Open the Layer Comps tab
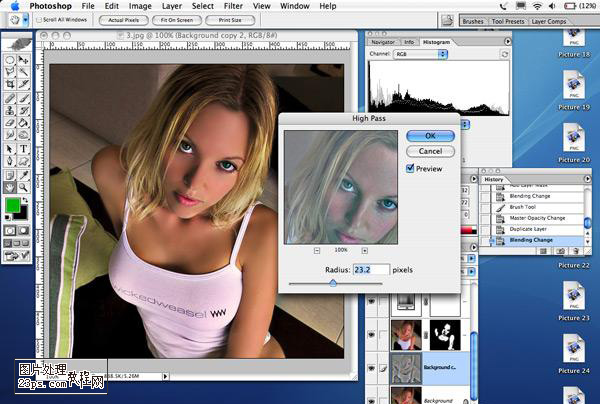This screenshot has height=404, width=600. click(549, 21)
